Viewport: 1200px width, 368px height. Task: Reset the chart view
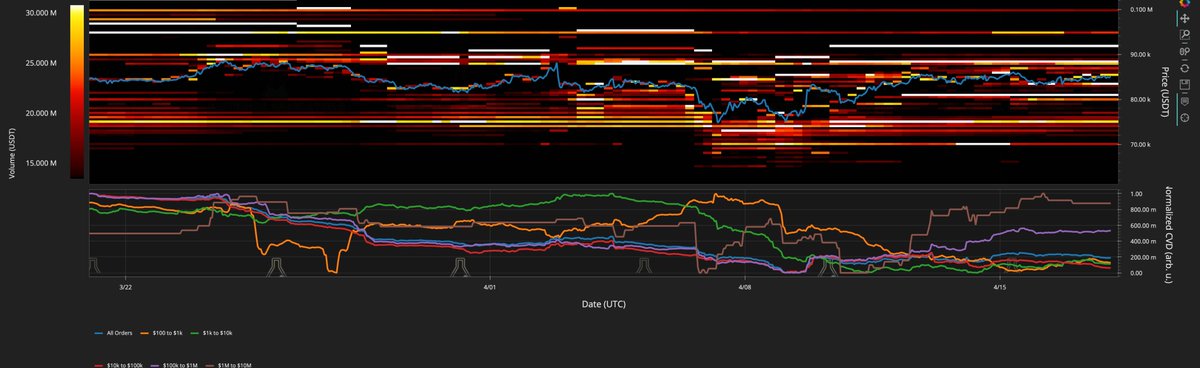1184,67
